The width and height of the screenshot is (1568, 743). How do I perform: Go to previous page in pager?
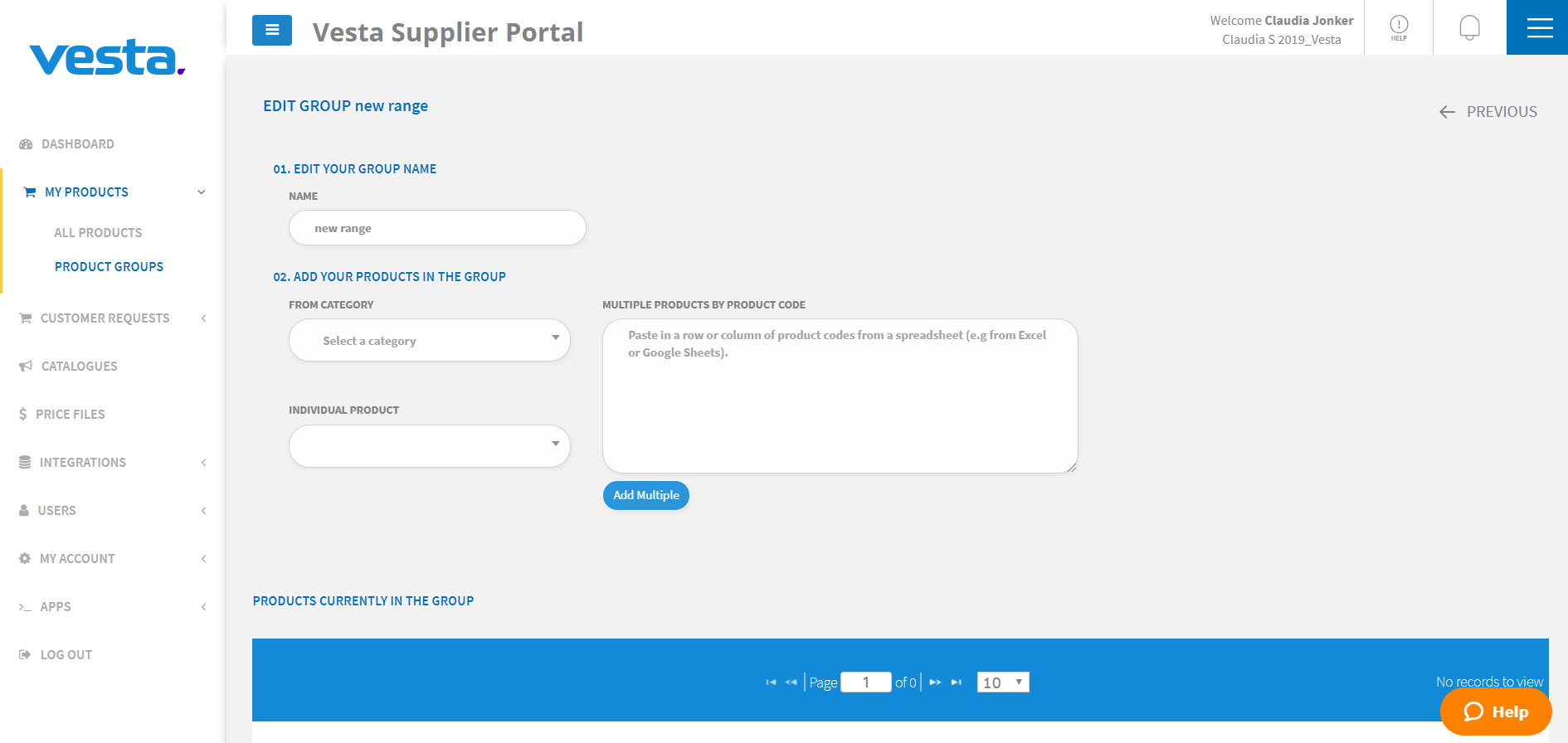(x=791, y=682)
